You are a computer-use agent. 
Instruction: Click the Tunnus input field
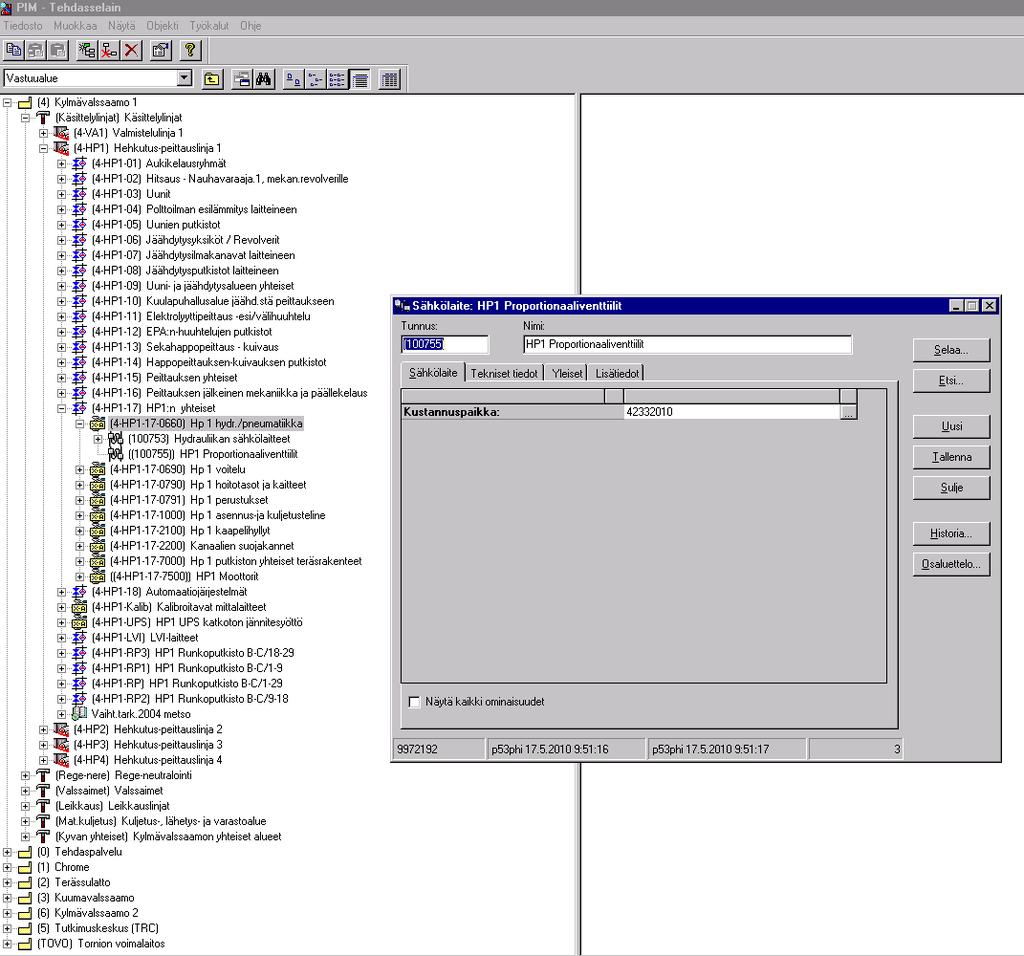tap(445, 344)
